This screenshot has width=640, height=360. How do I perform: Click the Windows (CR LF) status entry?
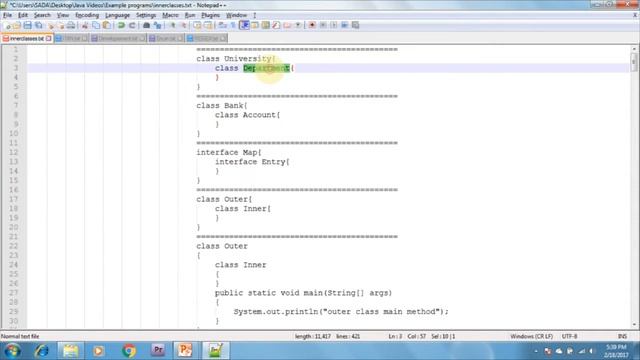531,336
